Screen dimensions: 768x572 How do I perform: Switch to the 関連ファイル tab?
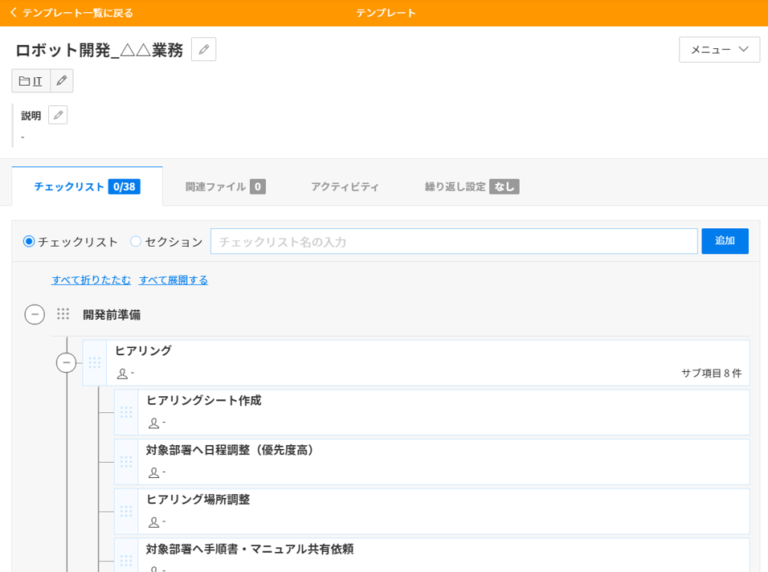coord(225,187)
